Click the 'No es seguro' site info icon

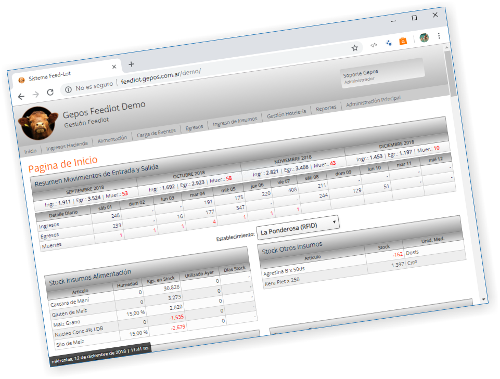pyautogui.click(x=68, y=90)
